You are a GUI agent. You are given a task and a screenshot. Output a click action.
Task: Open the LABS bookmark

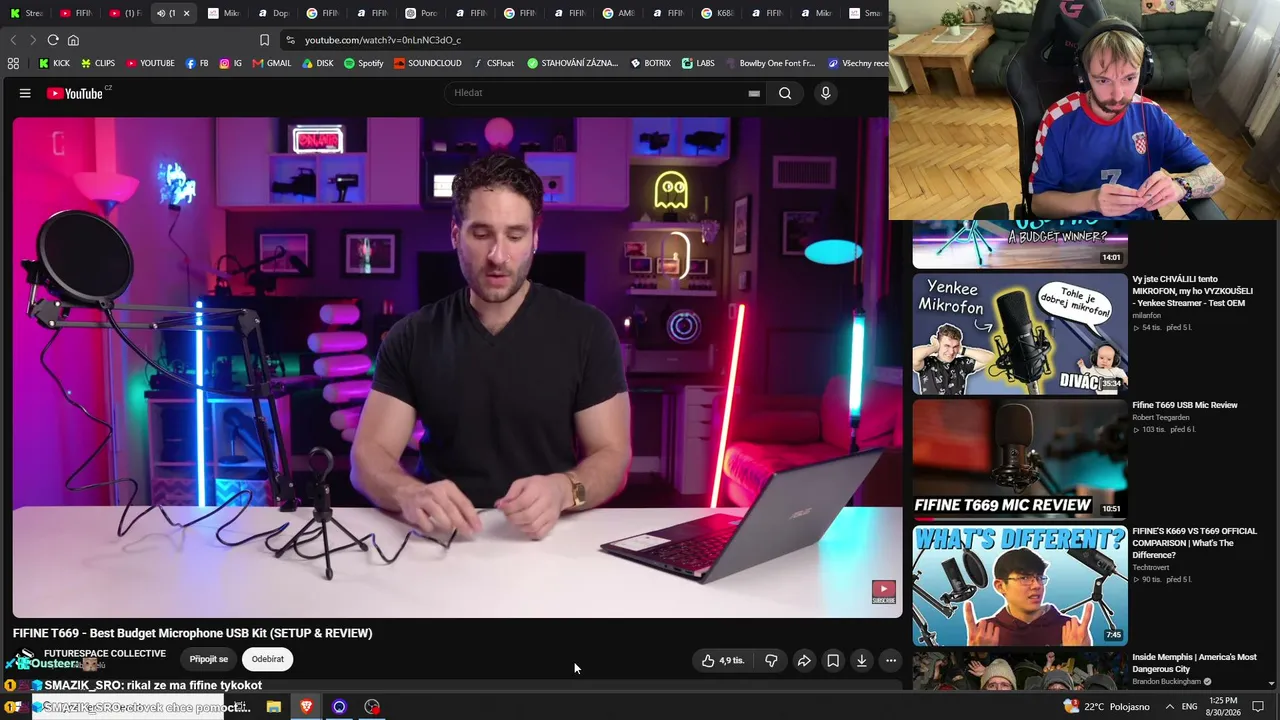click(x=698, y=63)
